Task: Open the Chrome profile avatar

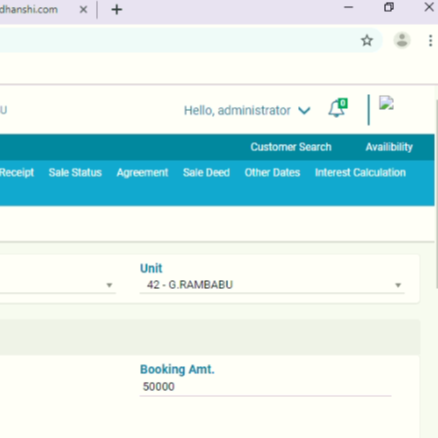Action: tap(402, 40)
